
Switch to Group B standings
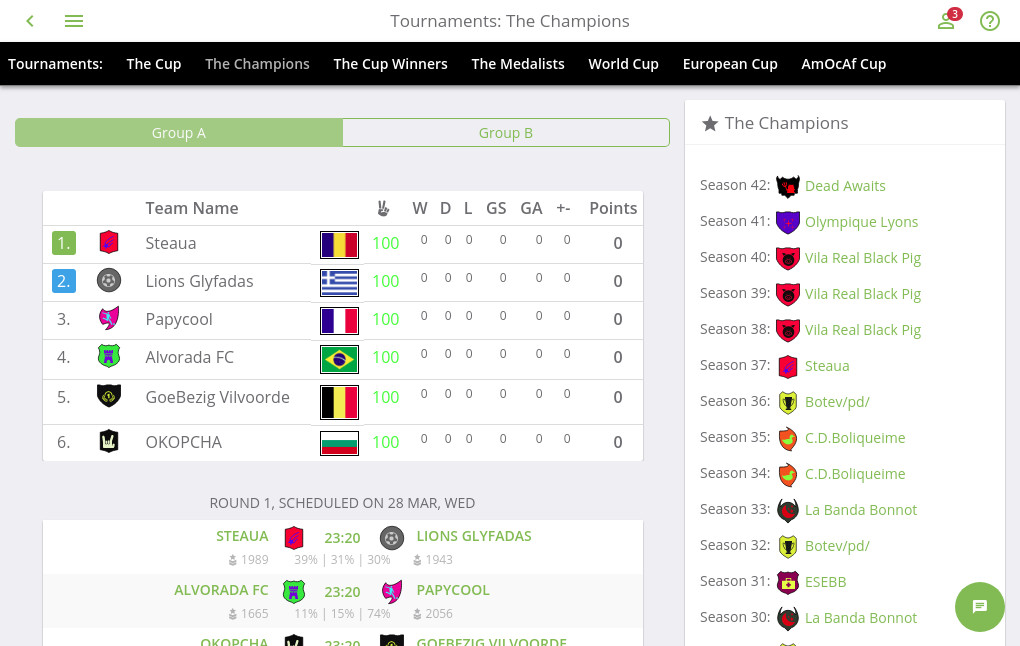pyautogui.click(x=505, y=133)
